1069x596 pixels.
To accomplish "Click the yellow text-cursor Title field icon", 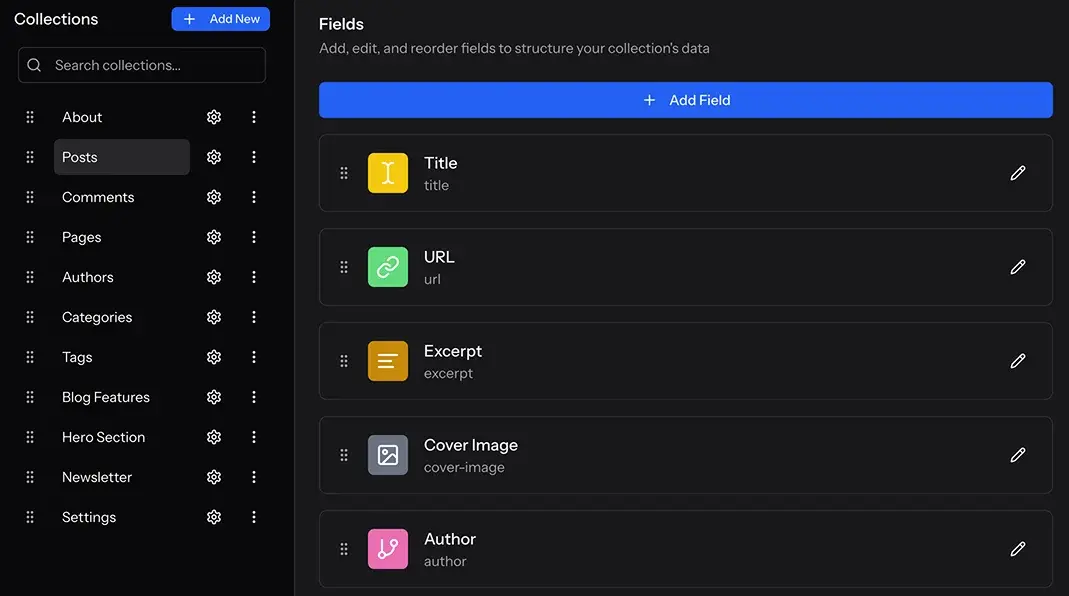I will coord(388,173).
